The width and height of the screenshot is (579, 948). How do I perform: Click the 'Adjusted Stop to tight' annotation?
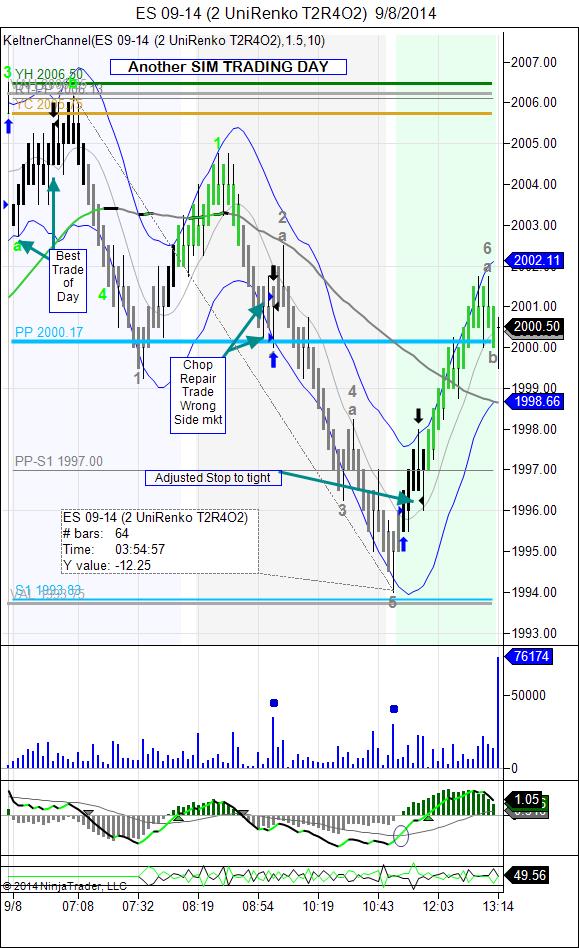pos(213,478)
